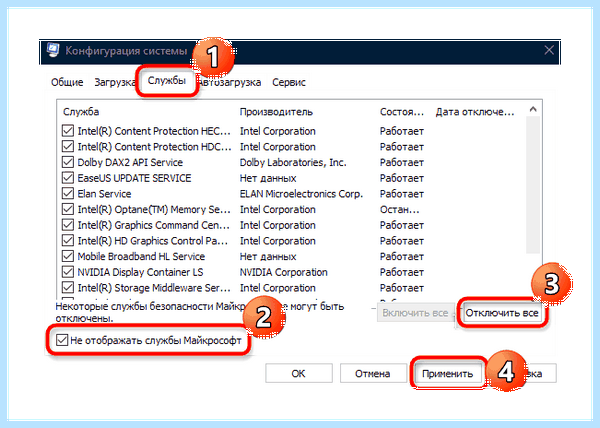Select the Dolby Laboratories, Inc. cell

tap(293, 163)
